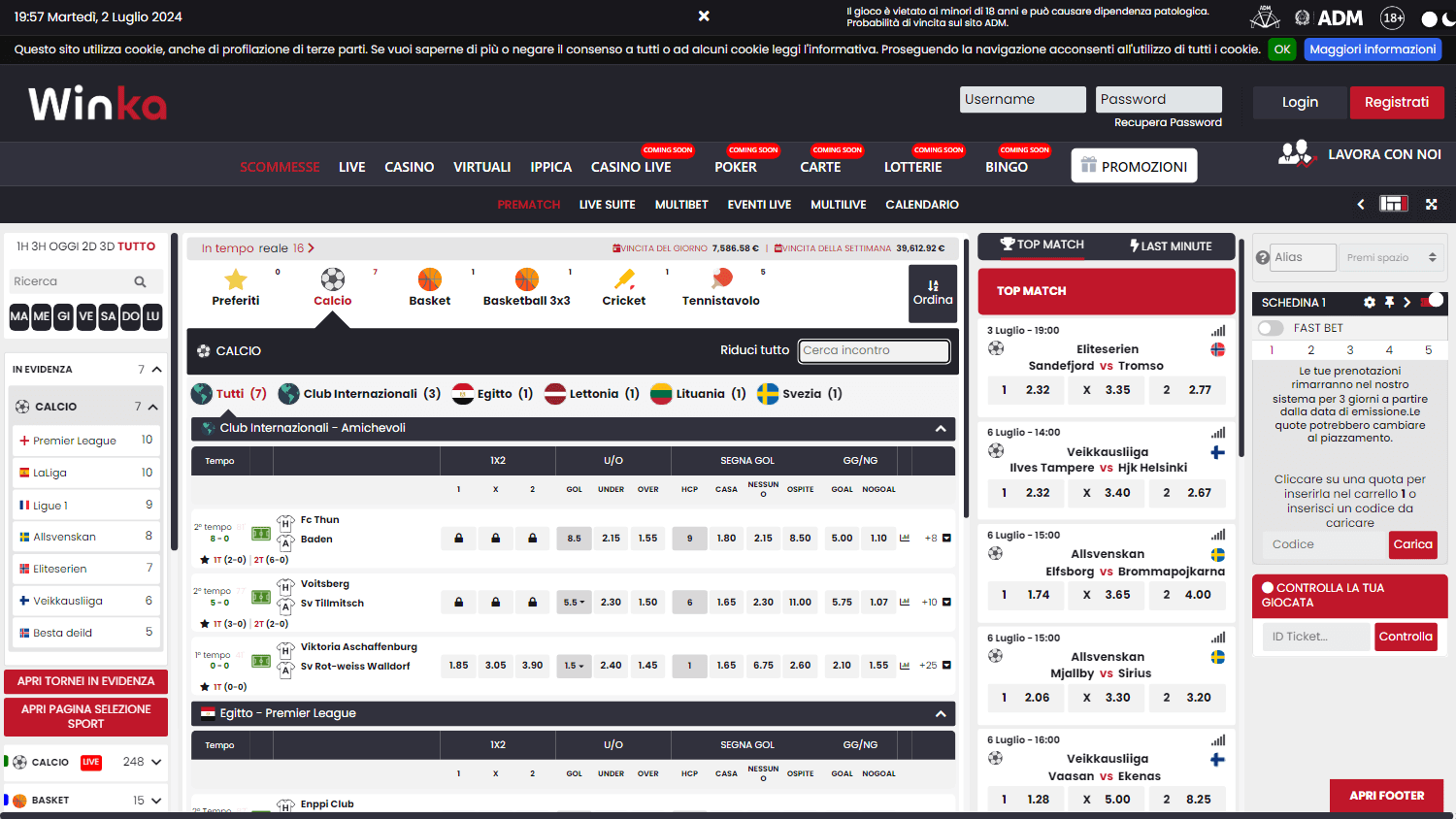Click the fullscreen expand icon in submenu bar
Viewport: 1456px width, 819px height.
[1431, 204]
